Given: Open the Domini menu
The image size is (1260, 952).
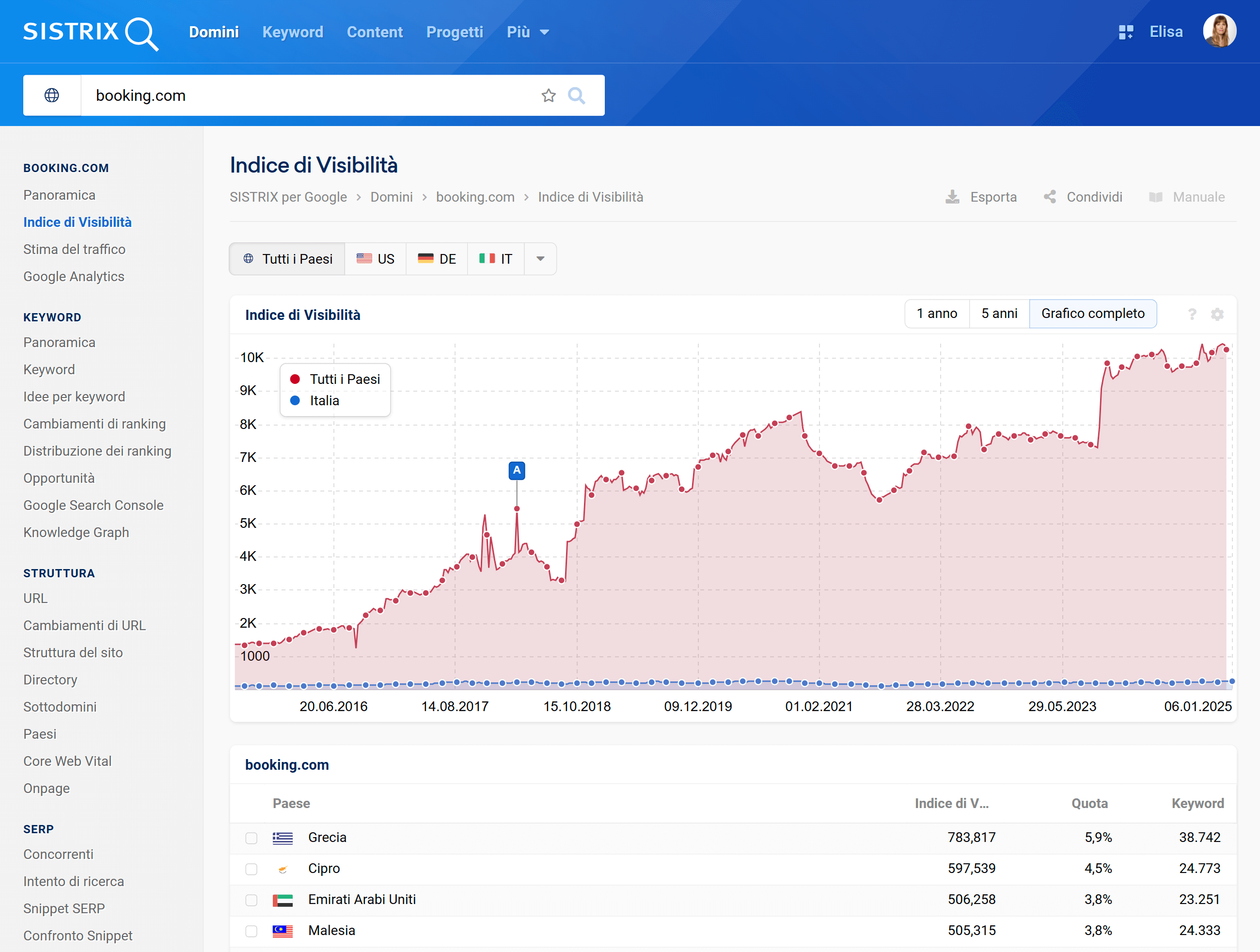Looking at the screenshot, I should click(x=214, y=32).
